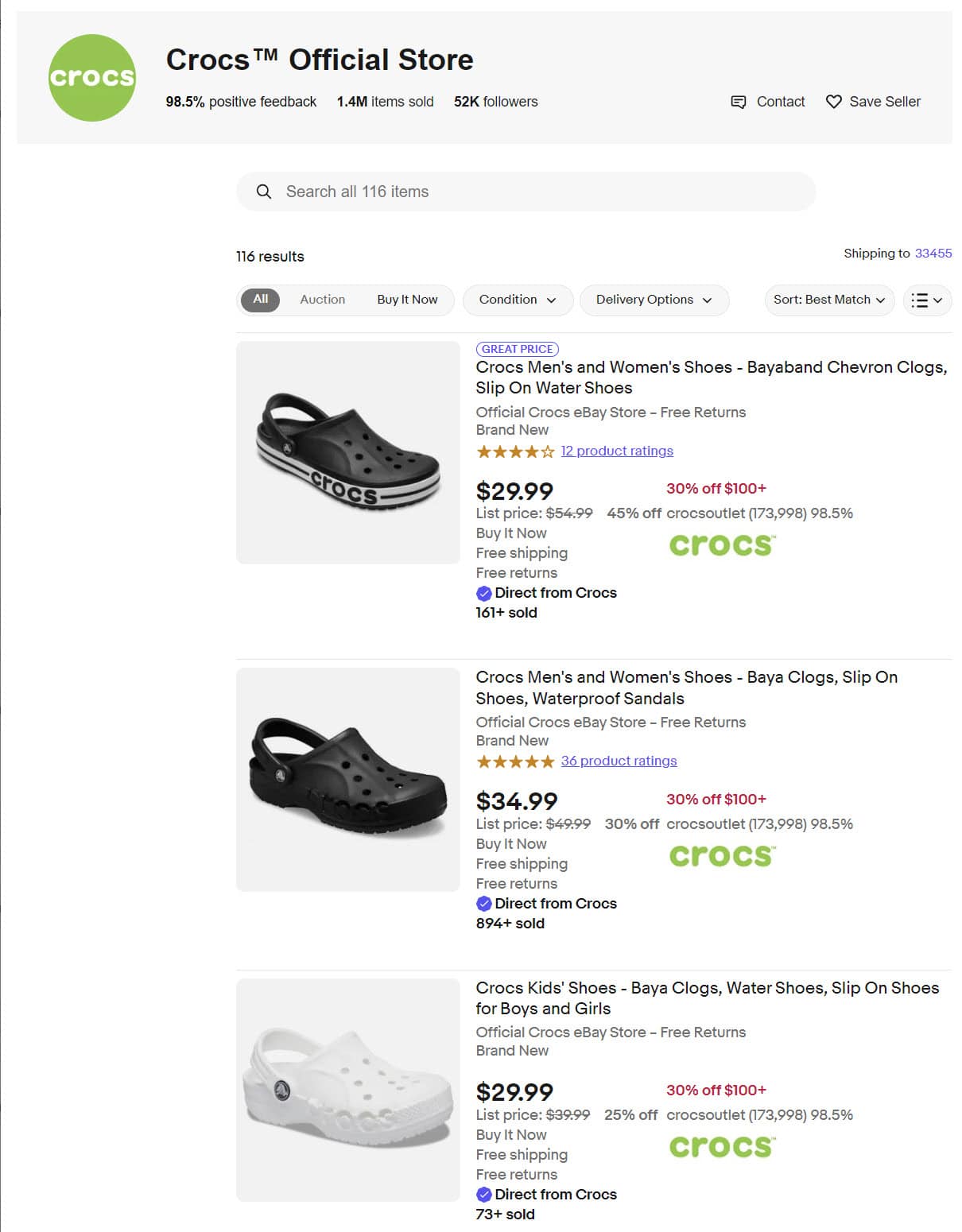Click the Contact message icon
The height and width of the screenshot is (1232, 962).
pos(738,102)
